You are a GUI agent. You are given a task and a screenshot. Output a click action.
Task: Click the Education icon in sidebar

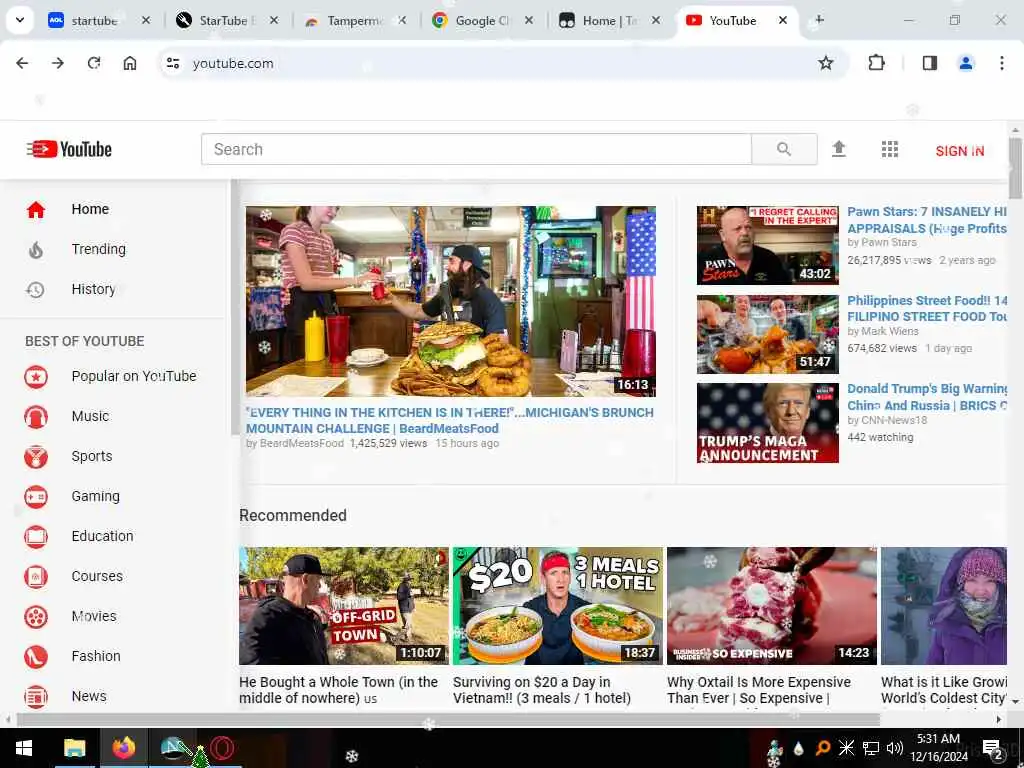pos(36,537)
